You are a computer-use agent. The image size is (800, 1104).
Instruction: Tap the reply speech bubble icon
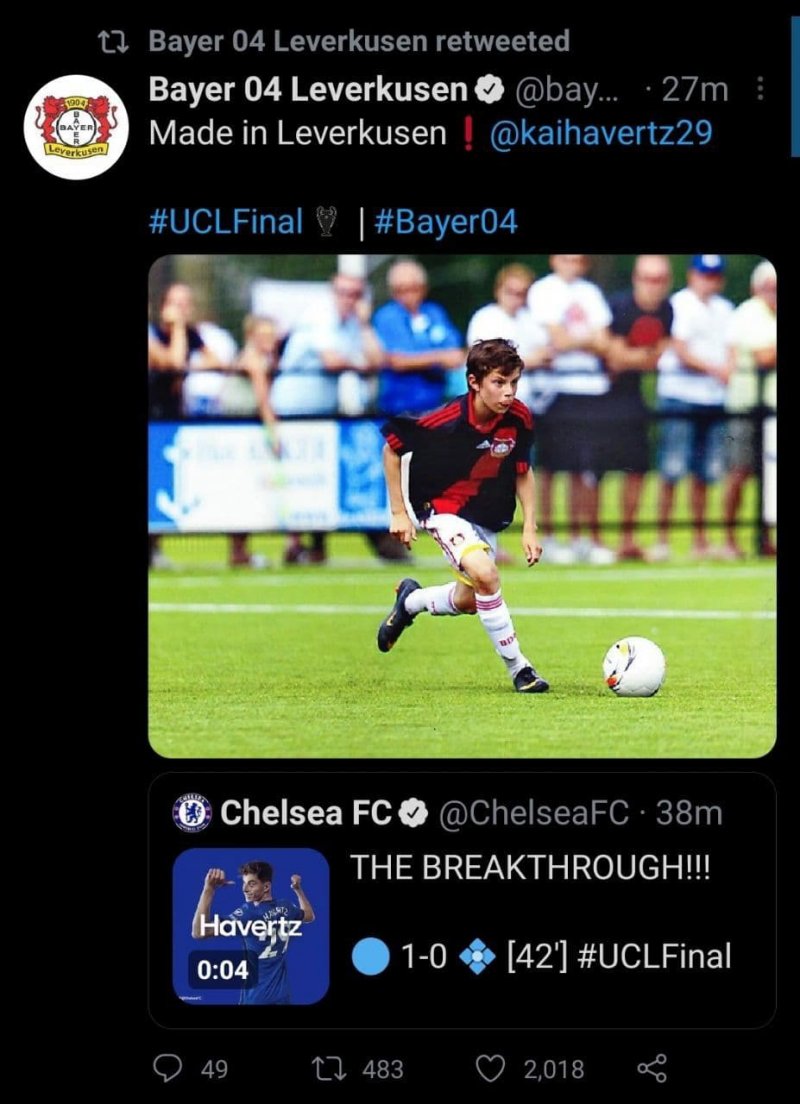tap(166, 1069)
